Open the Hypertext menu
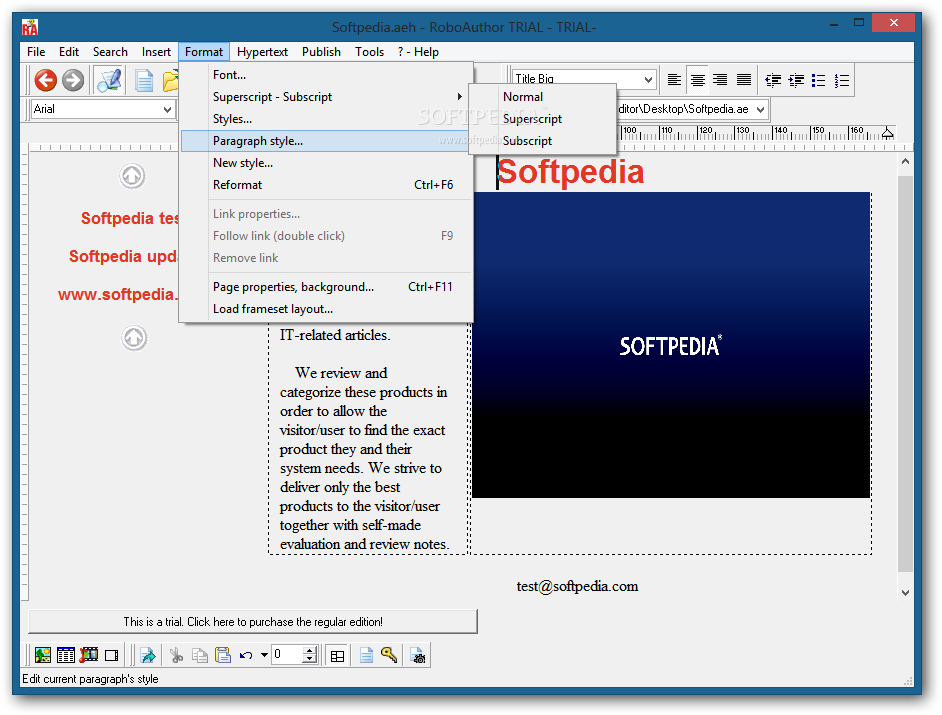 [263, 52]
